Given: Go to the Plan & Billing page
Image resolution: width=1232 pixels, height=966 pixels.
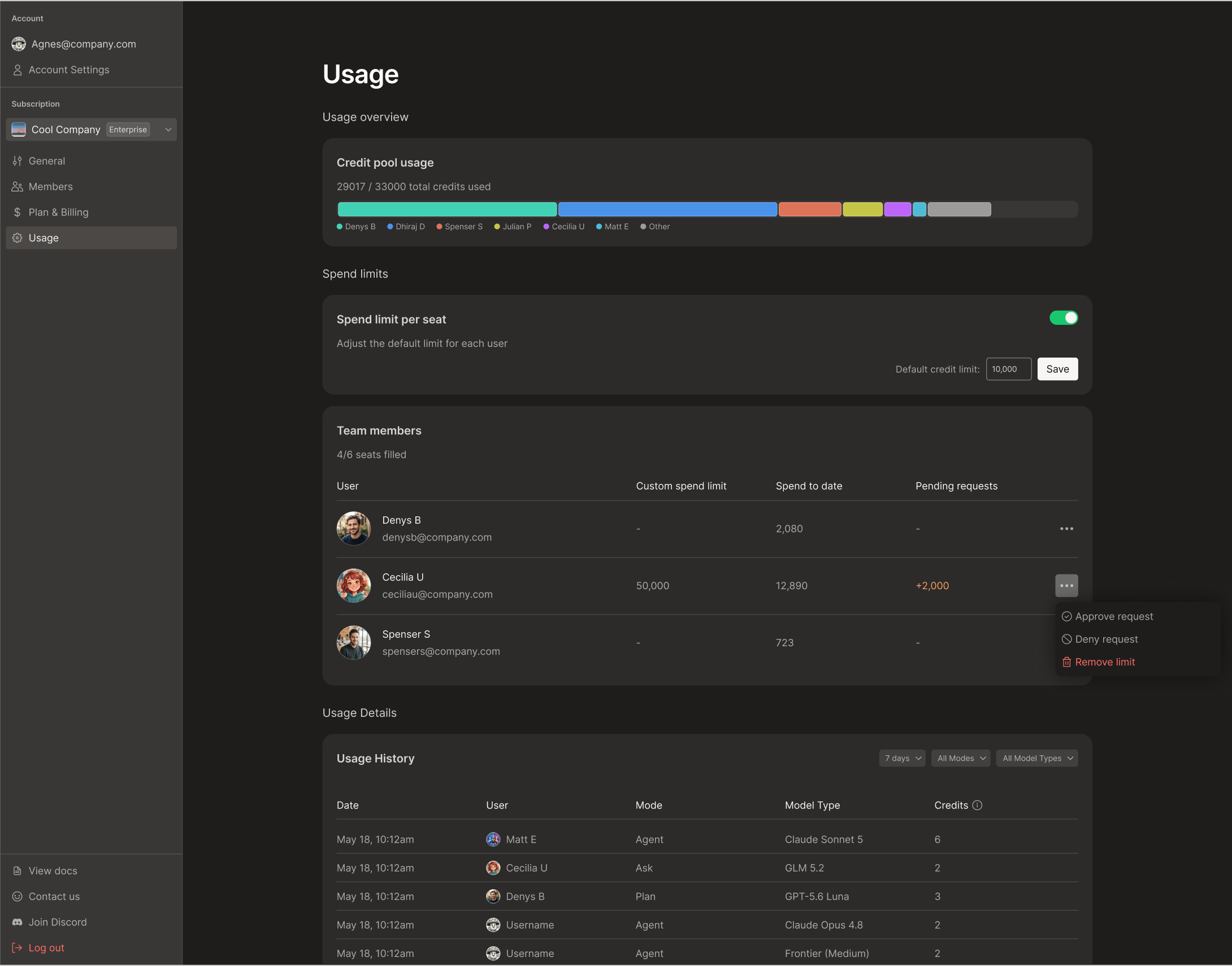Looking at the screenshot, I should [x=91, y=212].
